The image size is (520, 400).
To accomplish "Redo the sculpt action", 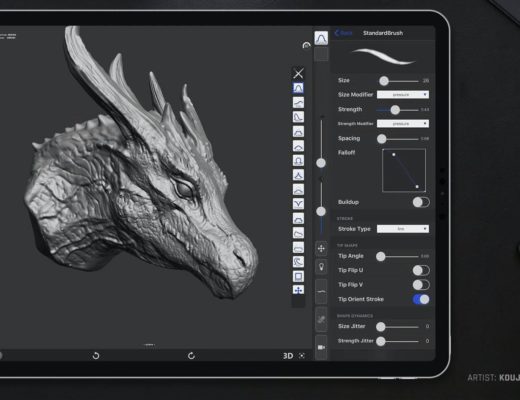I will [x=191, y=356].
